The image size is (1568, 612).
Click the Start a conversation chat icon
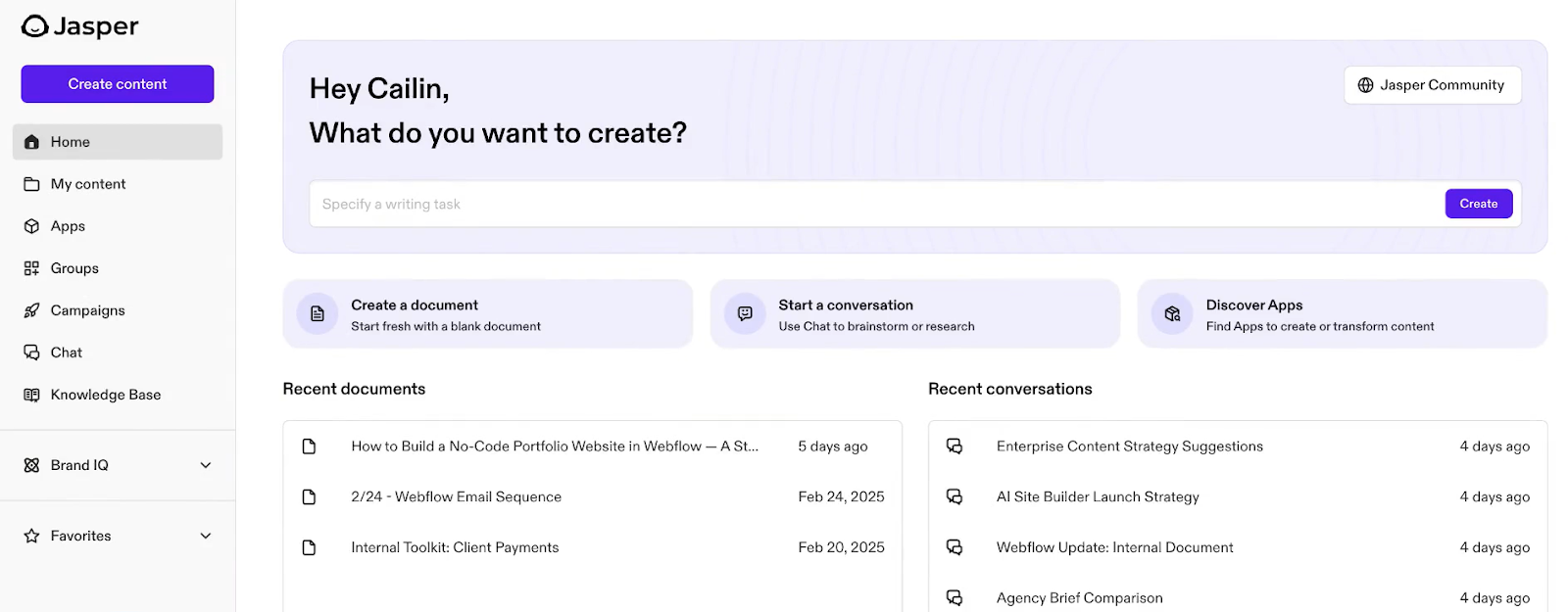pyautogui.click(x=745, y=314)
